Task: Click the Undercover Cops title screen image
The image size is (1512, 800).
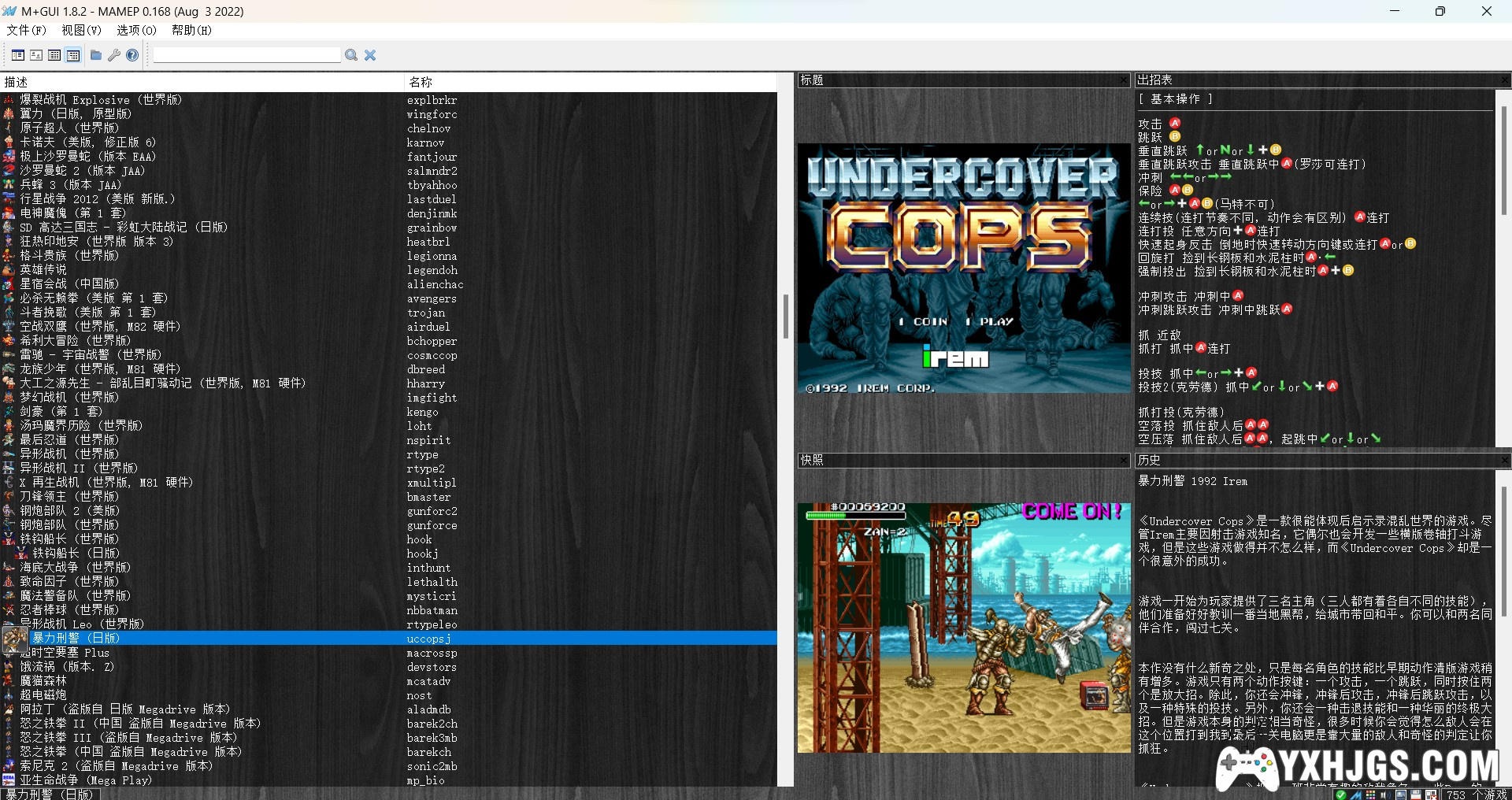Action: (x=964, y=268)
